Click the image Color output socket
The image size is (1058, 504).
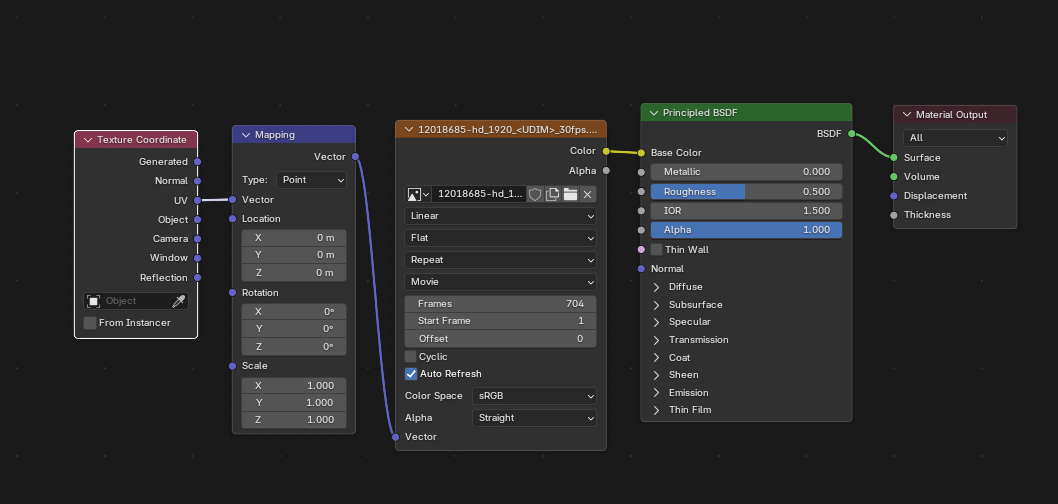point(606,151)
